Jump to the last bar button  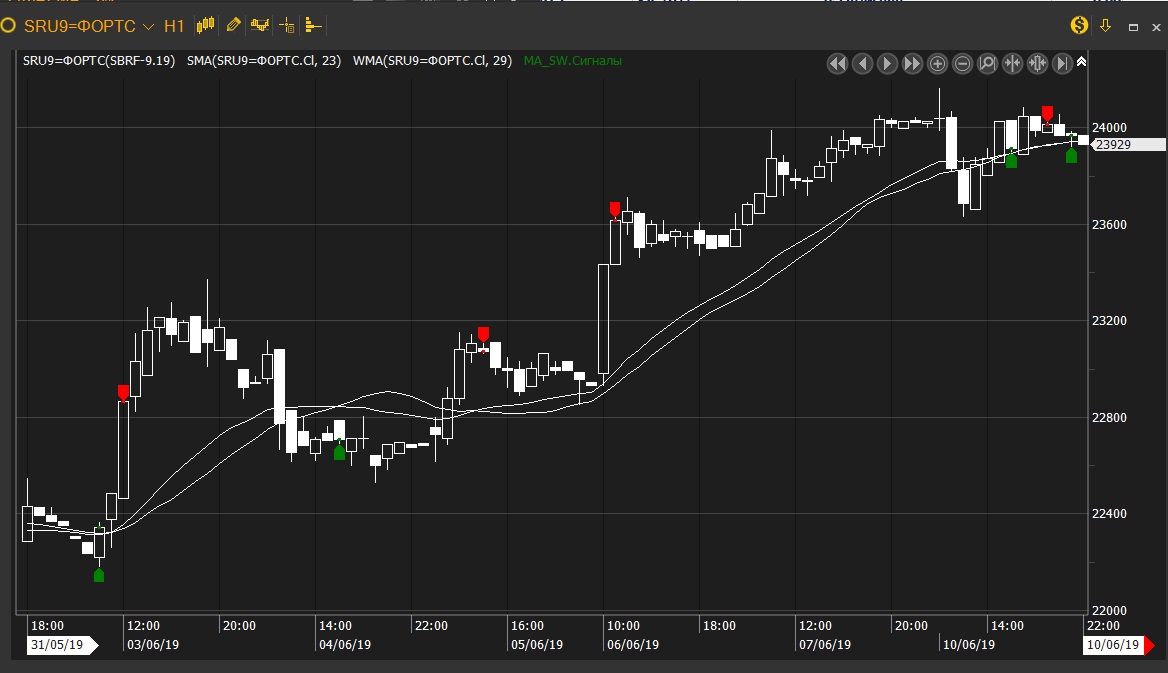pos(1062,64)
